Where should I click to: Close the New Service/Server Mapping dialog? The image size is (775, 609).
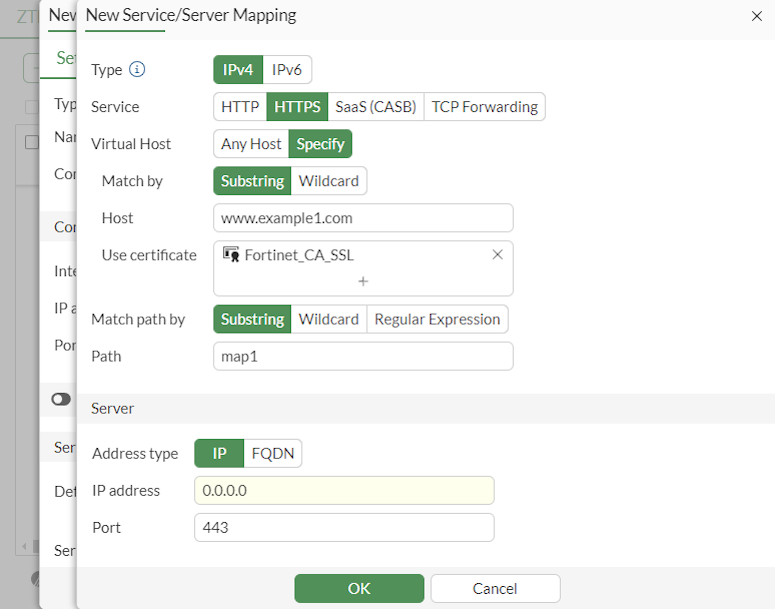[756, 16]
